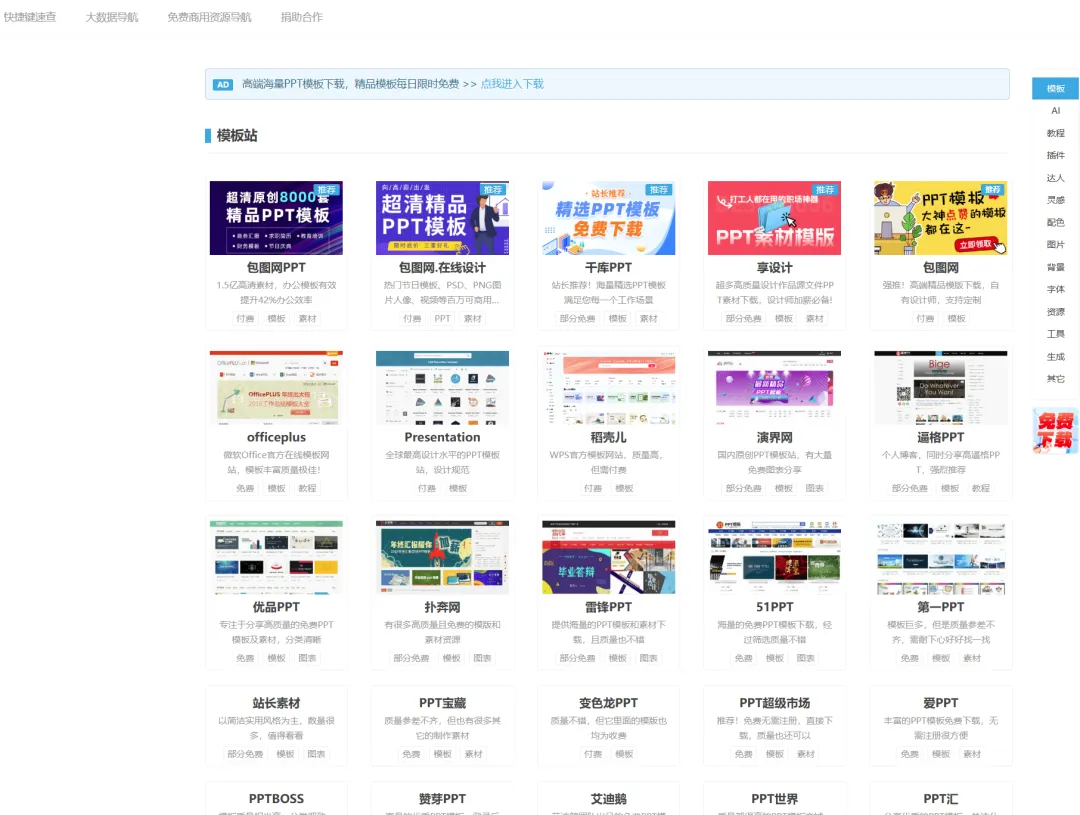This screenshot has height=815, width=1080.
Task: Click the PPT汇 title link
Action: point(940,798)
